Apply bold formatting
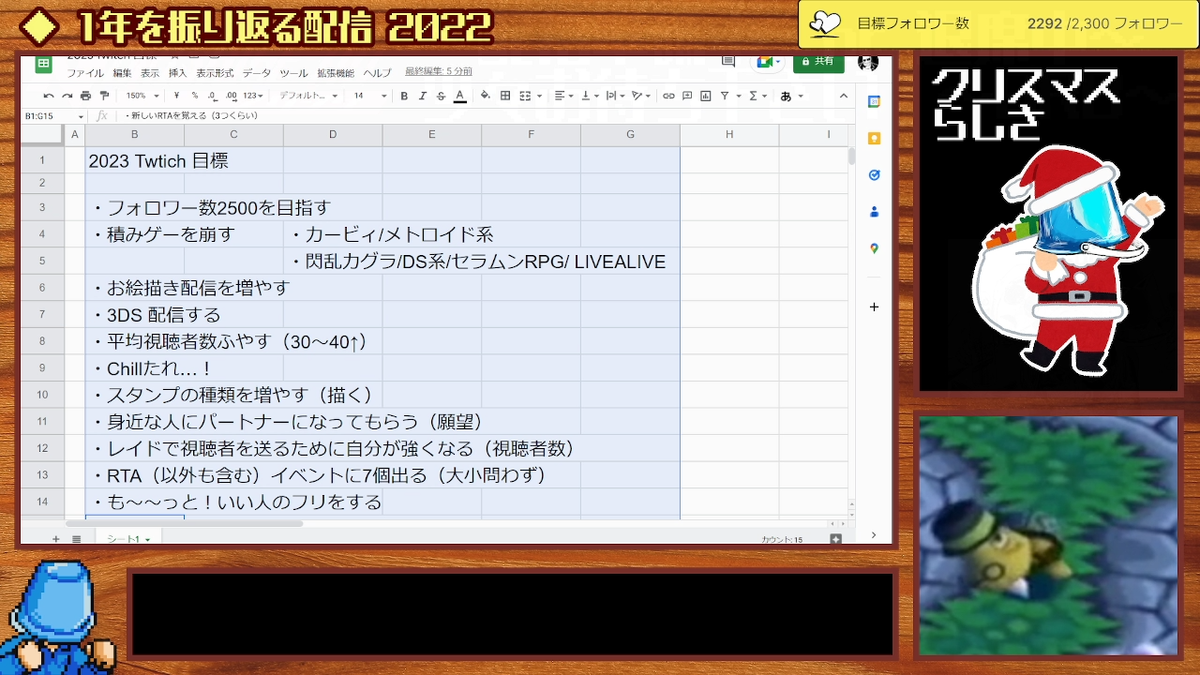 (405, 96)
